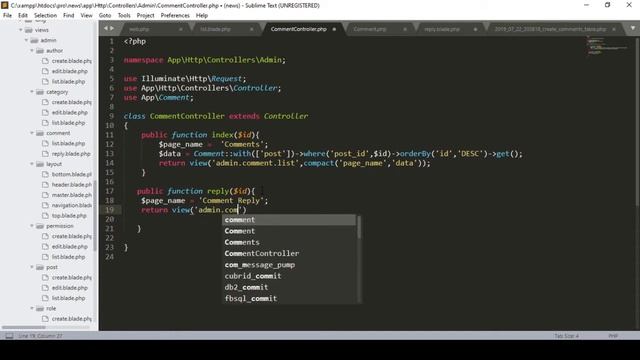This screenshot has height=360, width=640.
Task: Collapse the views folder
Action: (21, 30)
